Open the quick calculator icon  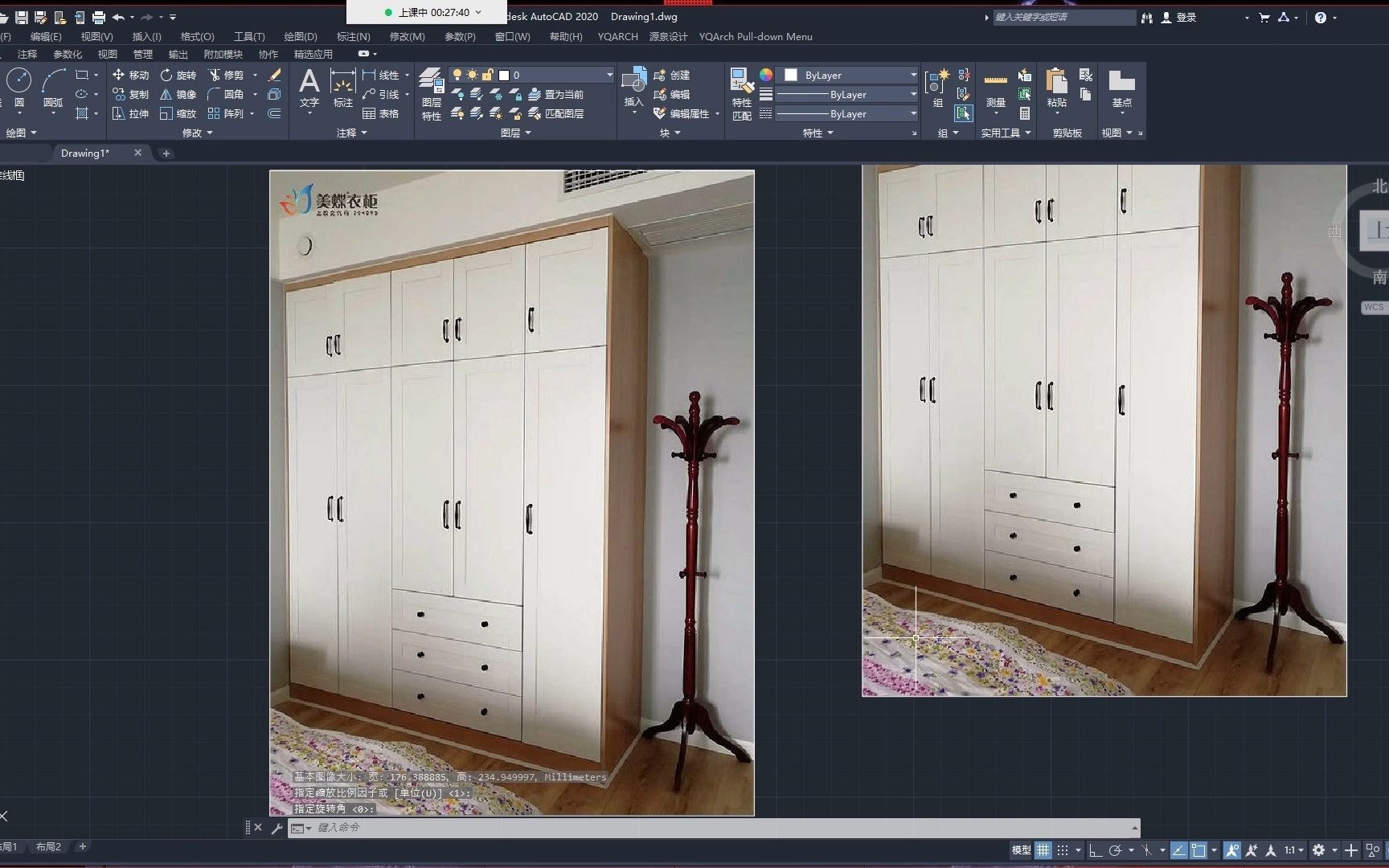[x=1025, y=113]
